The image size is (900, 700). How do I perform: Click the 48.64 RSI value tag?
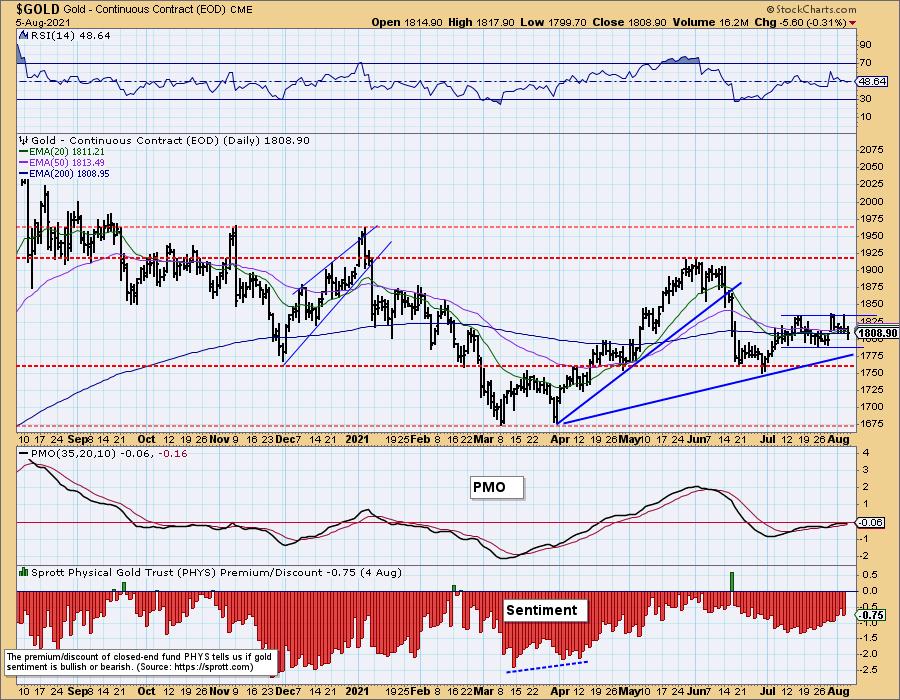(872, 81)
